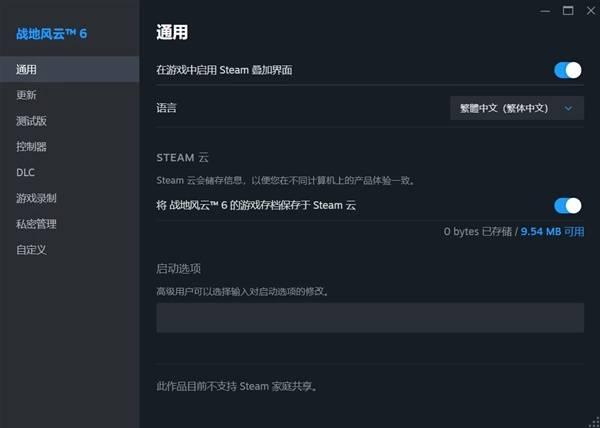Toggle Steam overlay in-game switch

[x=567, y=70]
